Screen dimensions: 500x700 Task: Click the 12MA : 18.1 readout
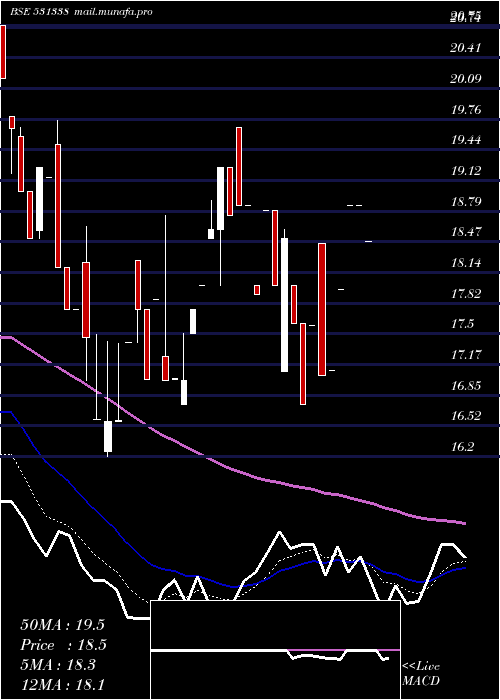pos(62,684)
